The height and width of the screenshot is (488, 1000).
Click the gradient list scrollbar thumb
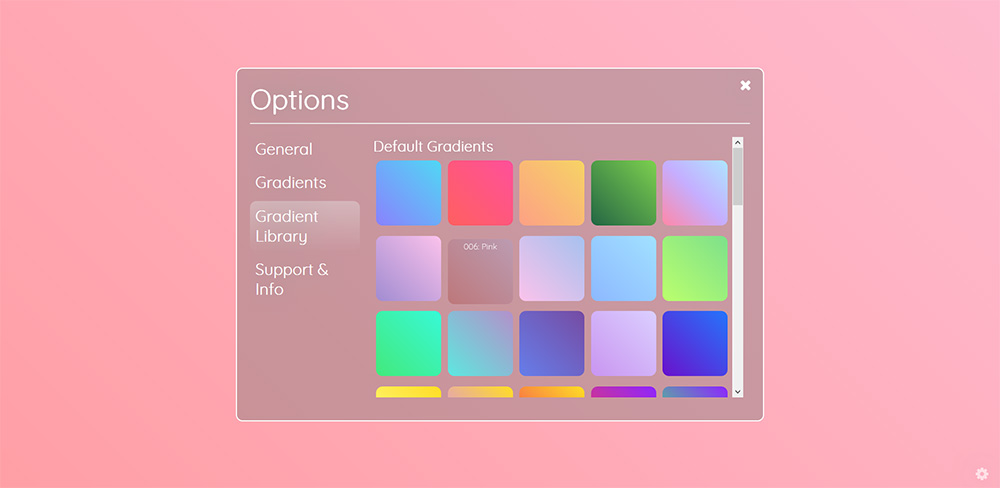click(x=737, y=177)
